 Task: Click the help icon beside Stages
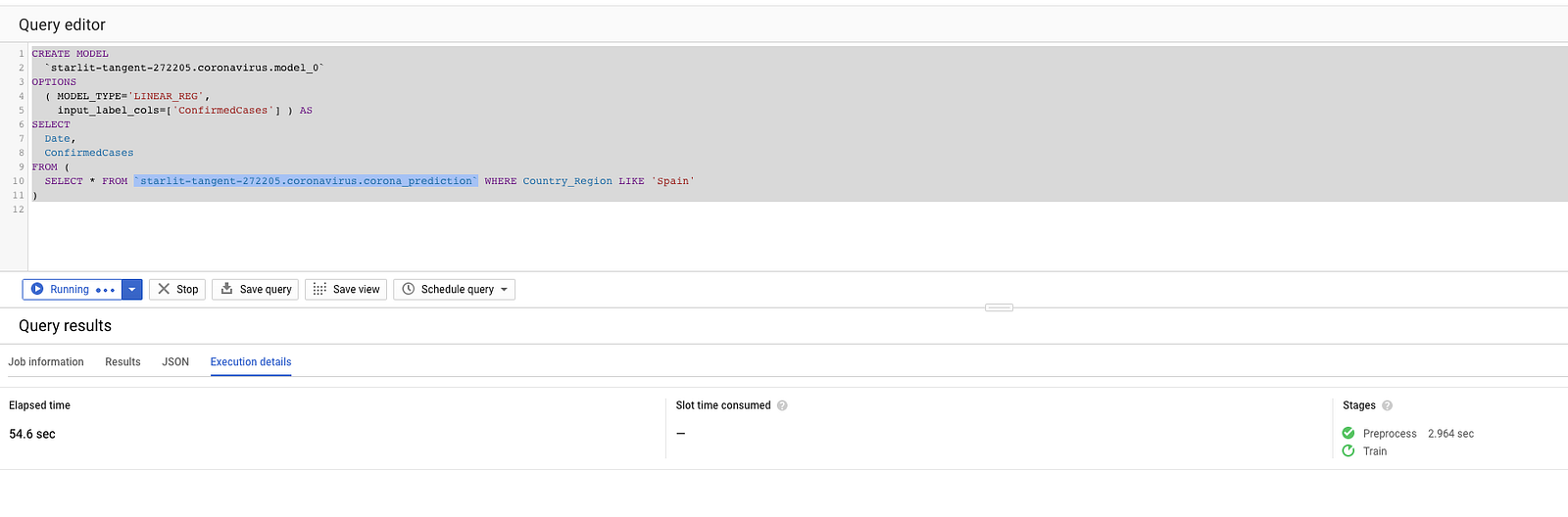1387,405
